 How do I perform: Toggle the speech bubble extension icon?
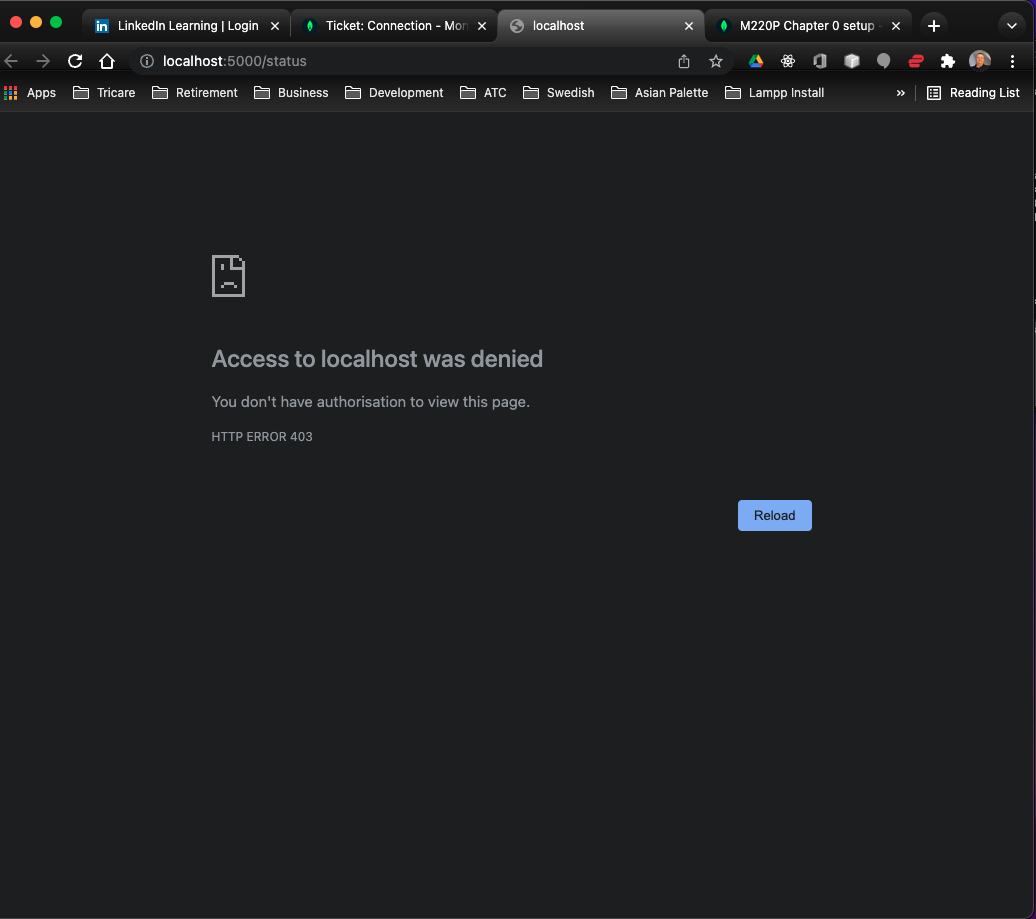point(883,61)
